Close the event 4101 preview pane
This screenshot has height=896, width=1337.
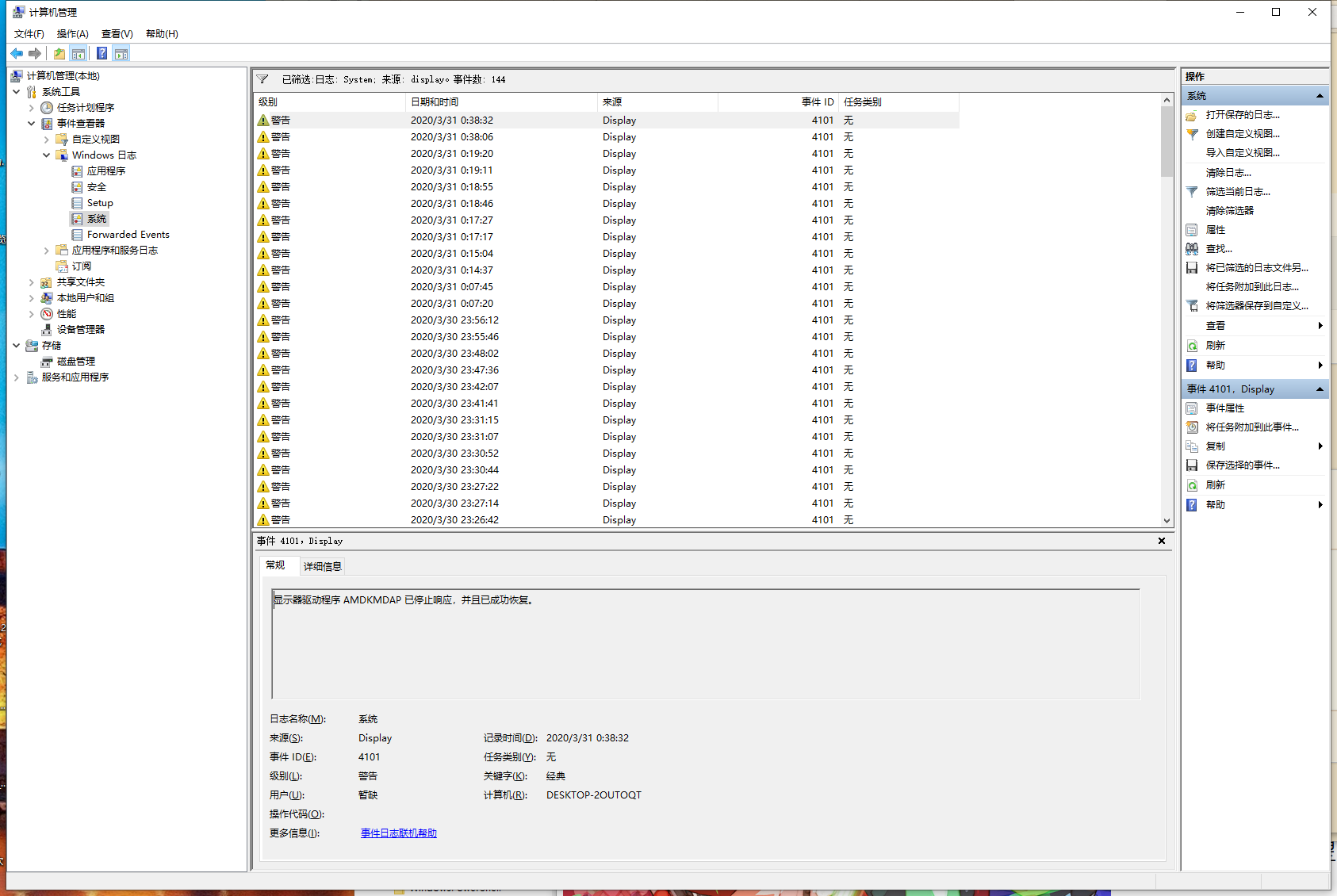[1162, 541]
